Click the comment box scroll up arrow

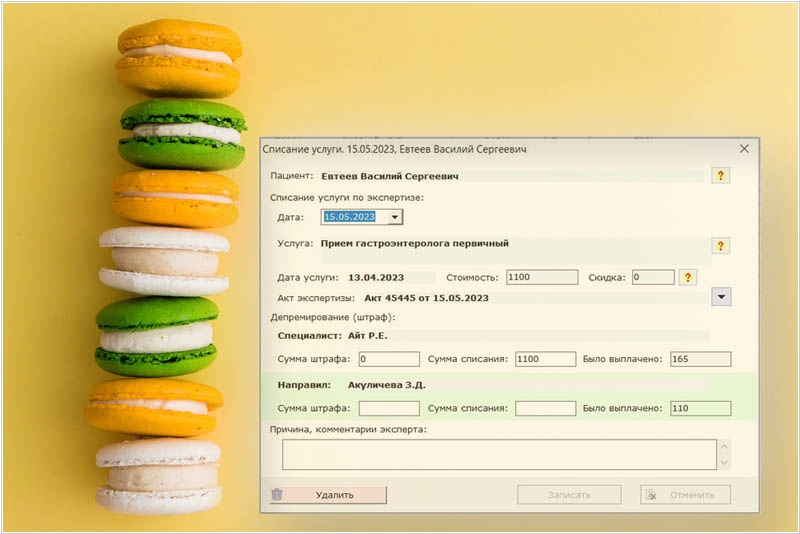click(x=724, y=447)
